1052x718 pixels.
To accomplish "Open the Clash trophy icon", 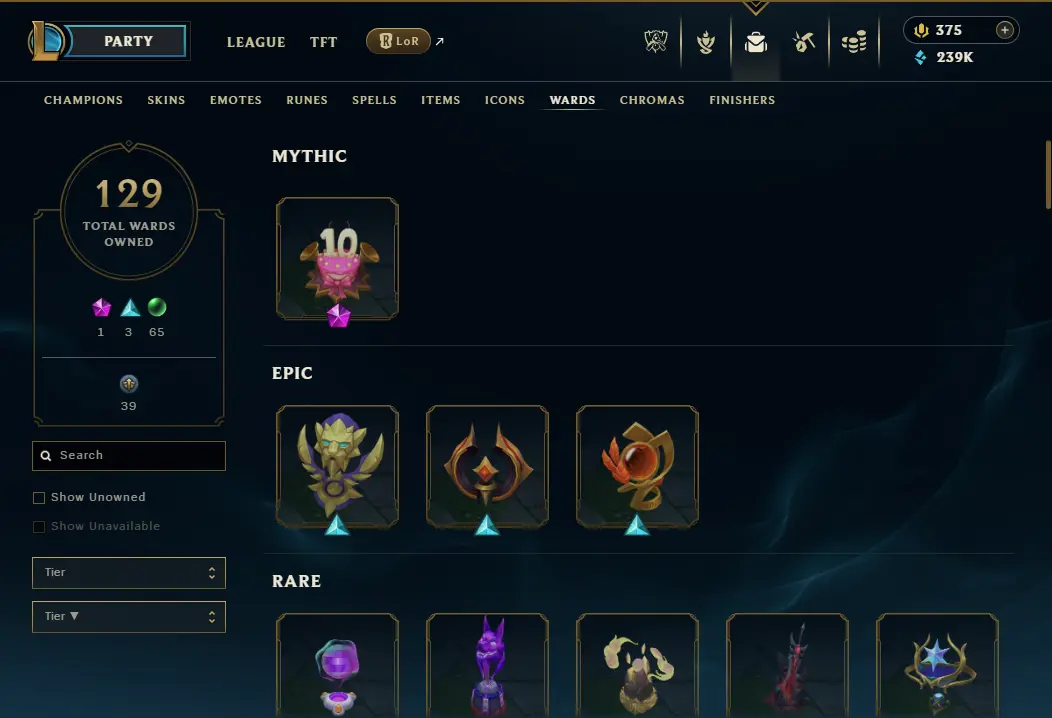I will [655, 42].
